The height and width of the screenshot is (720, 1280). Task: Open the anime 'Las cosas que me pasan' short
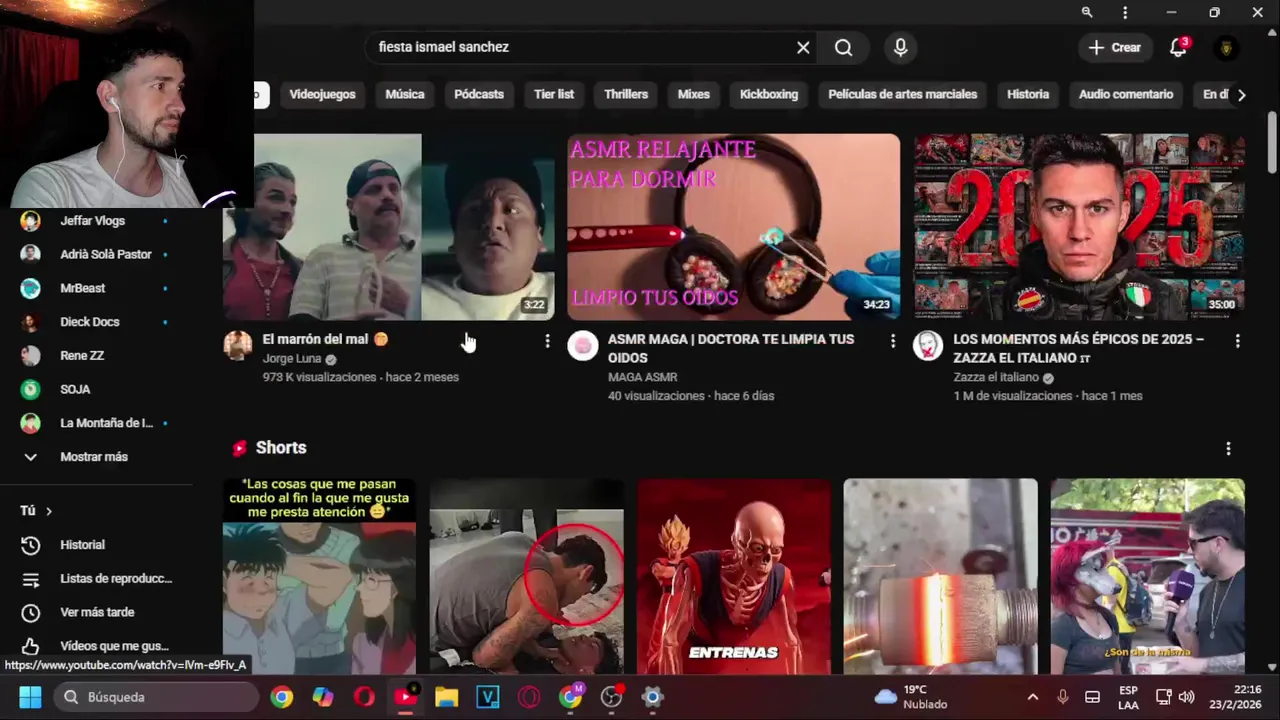click(x=319, y=576)
